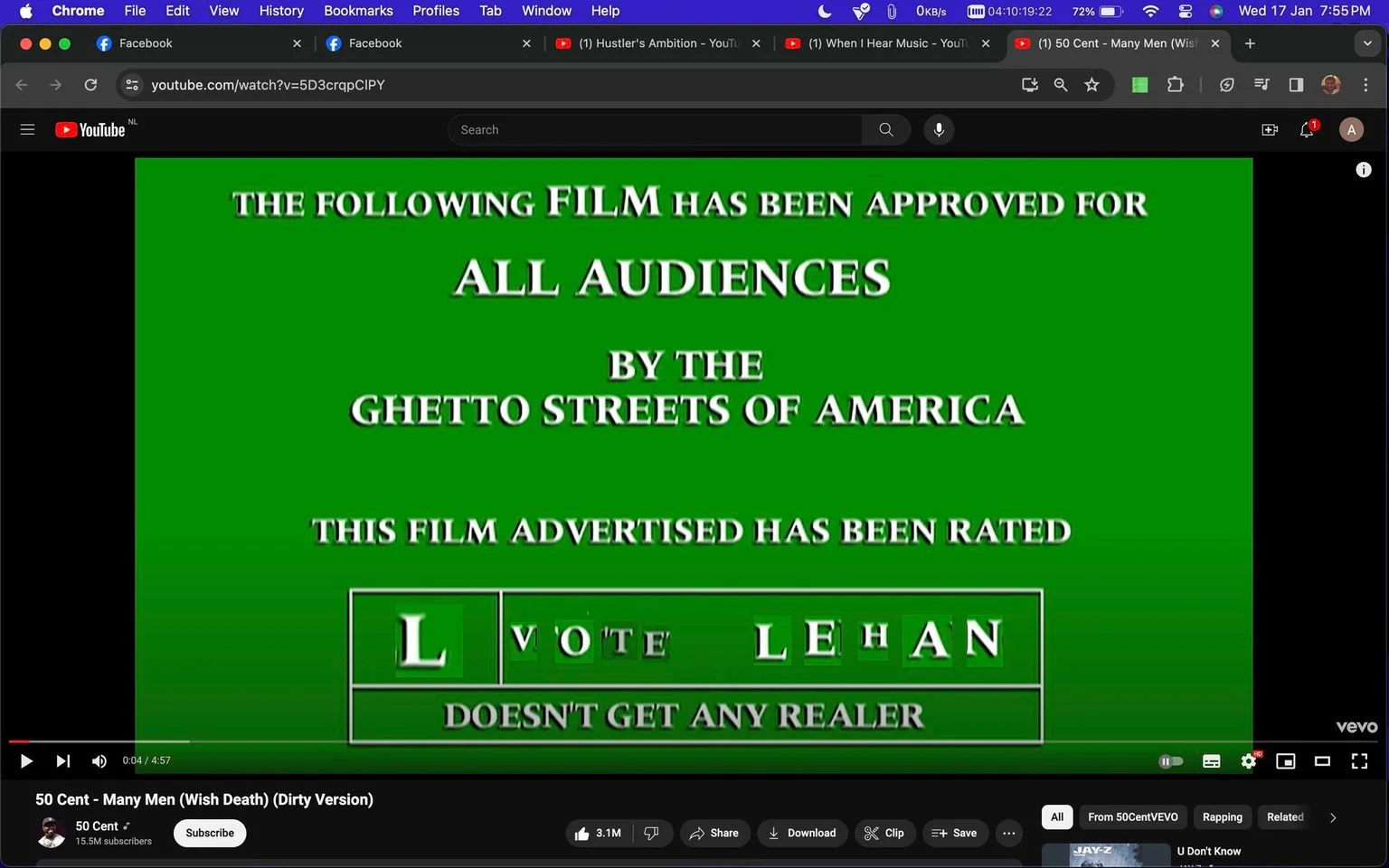The image size is (1389, 868).
Task: Open video settings gear
Action: (1249, 761)
